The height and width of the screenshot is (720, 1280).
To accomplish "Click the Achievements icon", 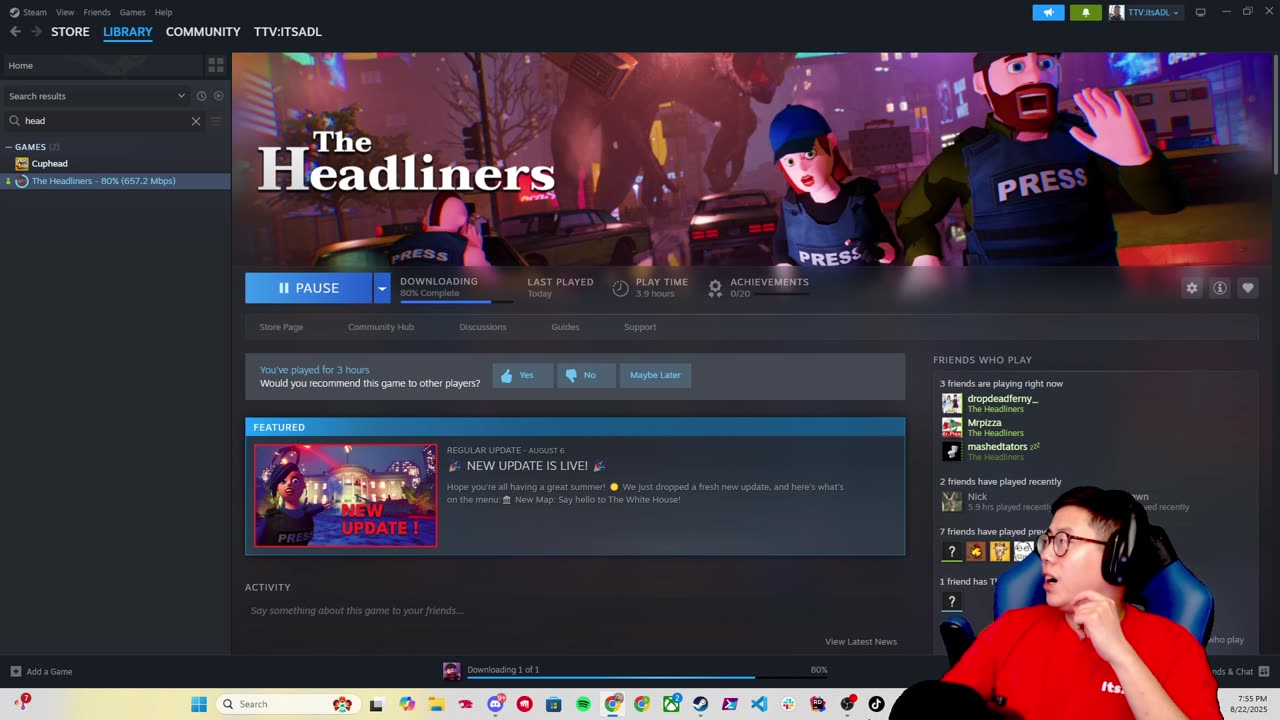I will pyautogui.click(x=715, y=288).
